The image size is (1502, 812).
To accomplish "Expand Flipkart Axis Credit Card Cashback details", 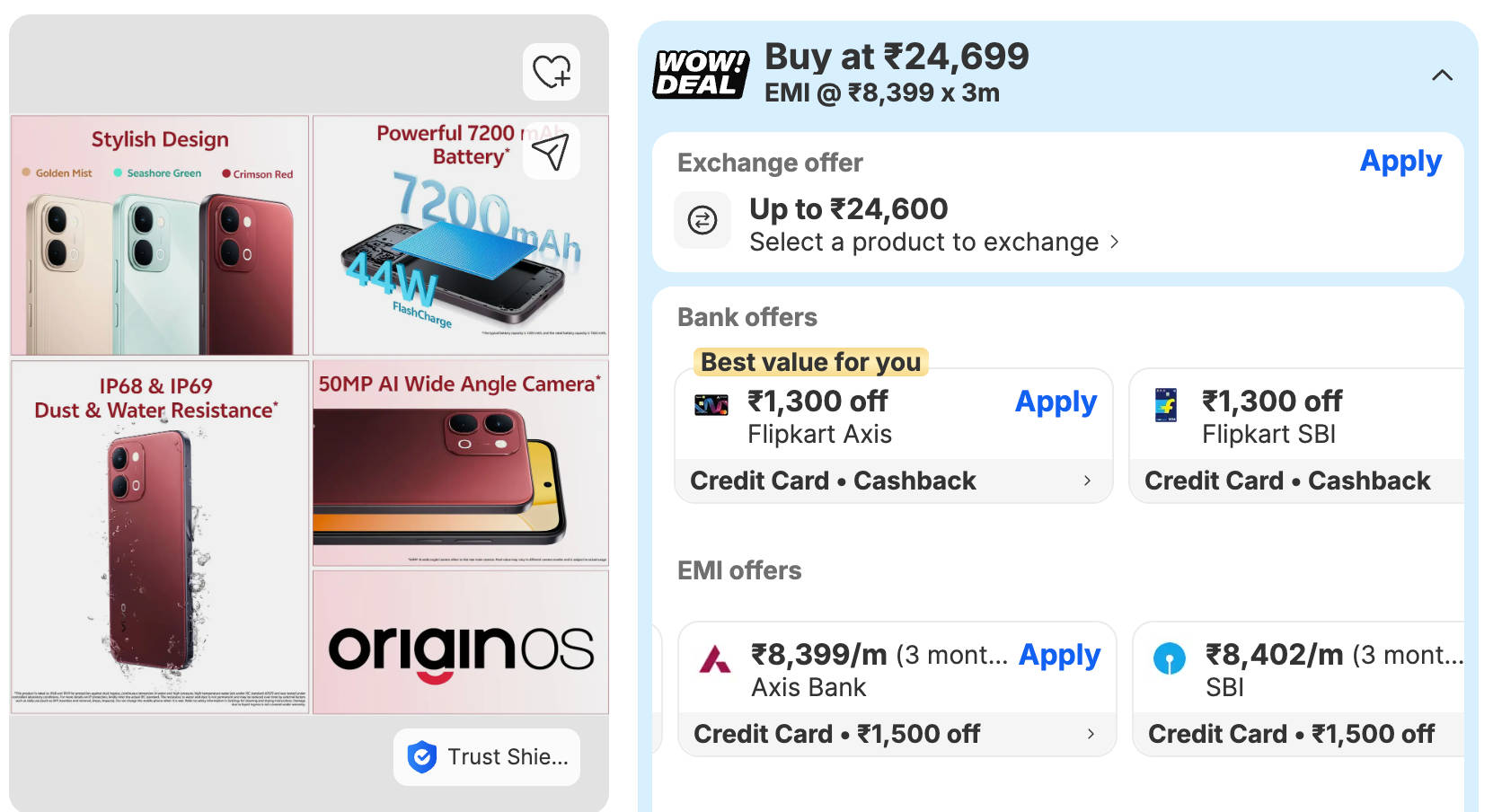I will pyautogui.click(x=894, y=481).
